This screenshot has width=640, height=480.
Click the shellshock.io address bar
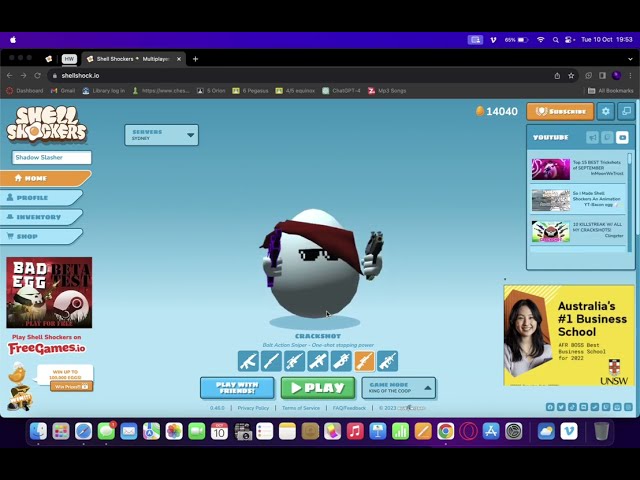[x=302, y=76]
